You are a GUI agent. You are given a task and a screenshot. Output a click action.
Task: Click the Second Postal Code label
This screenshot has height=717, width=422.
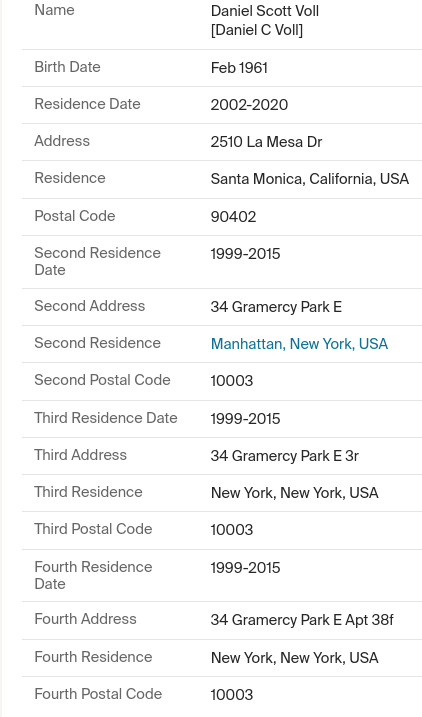(102, 380)
